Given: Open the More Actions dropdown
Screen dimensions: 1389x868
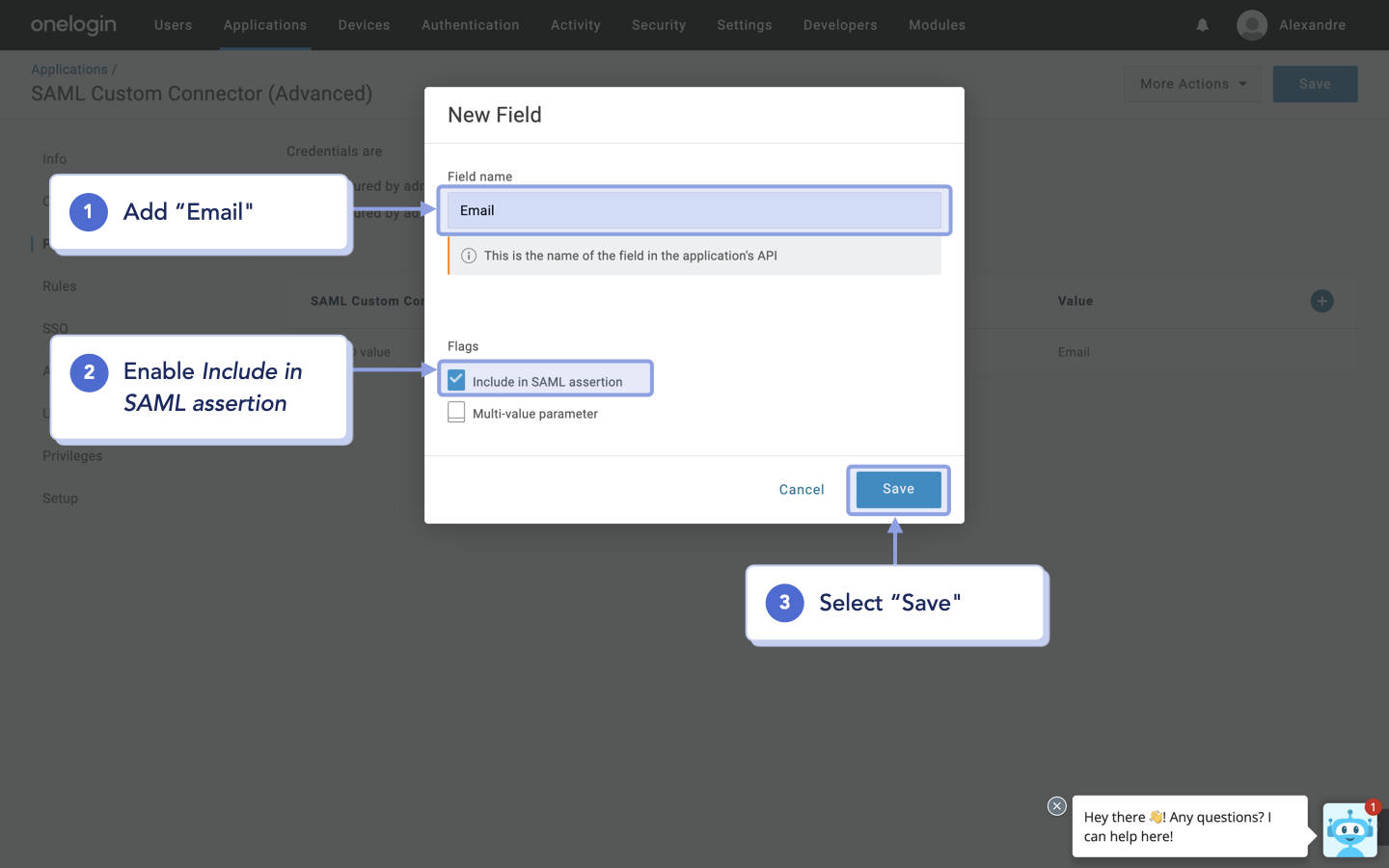Looking at the screenshot, I should pyautogui.click(x=1192, y=84).
